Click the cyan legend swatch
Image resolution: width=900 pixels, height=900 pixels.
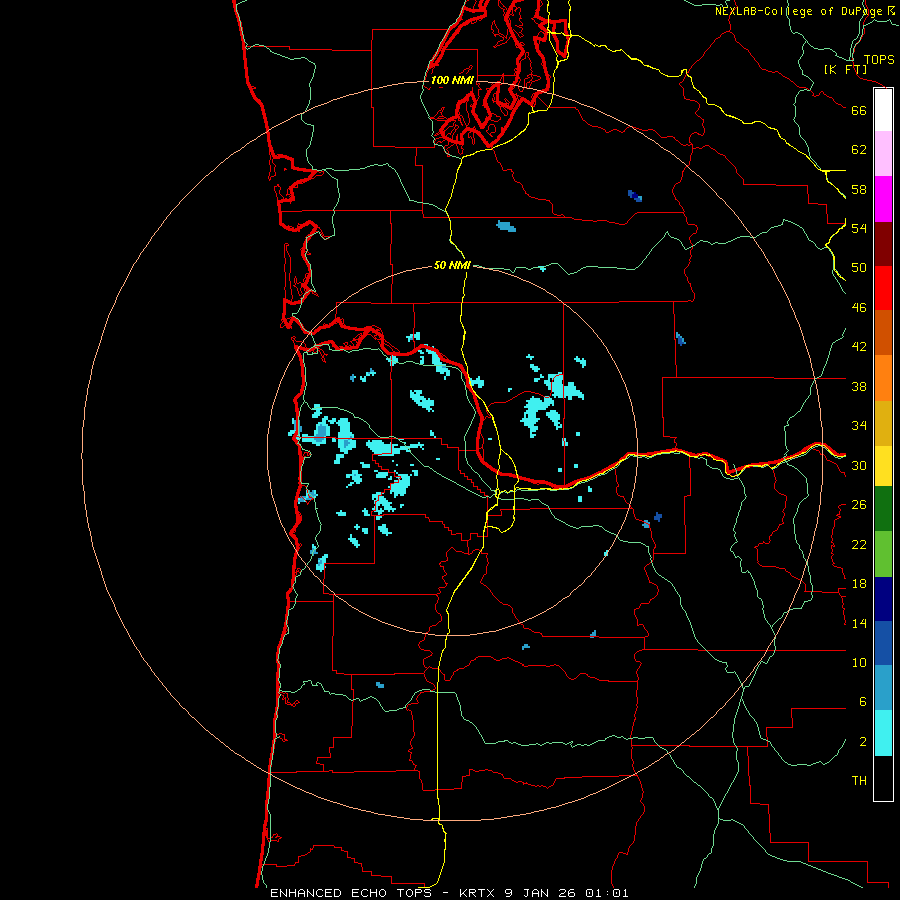tap(883, 733)
